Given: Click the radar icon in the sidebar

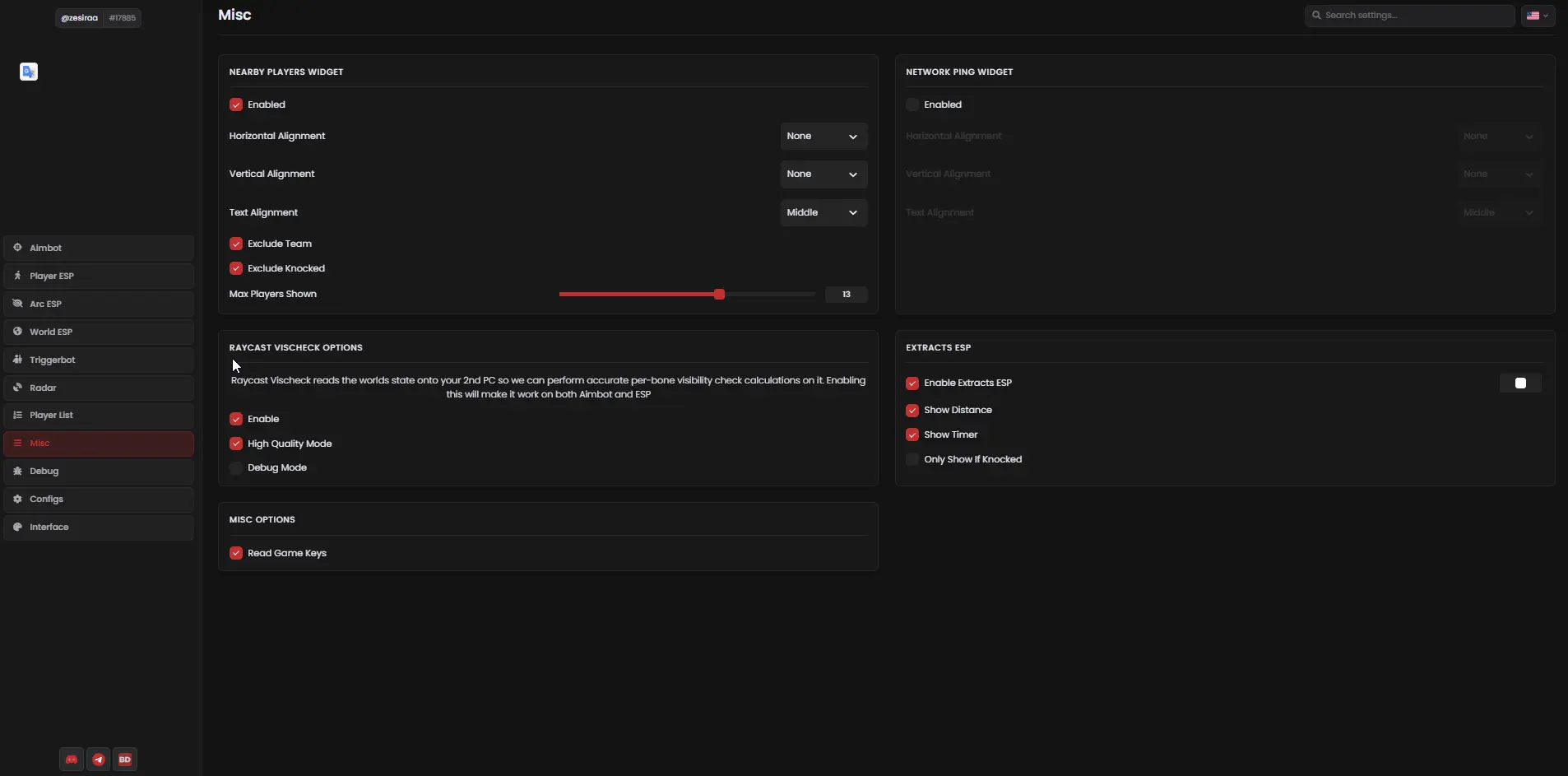Looking at the screenshot, I should coord(17,388).
